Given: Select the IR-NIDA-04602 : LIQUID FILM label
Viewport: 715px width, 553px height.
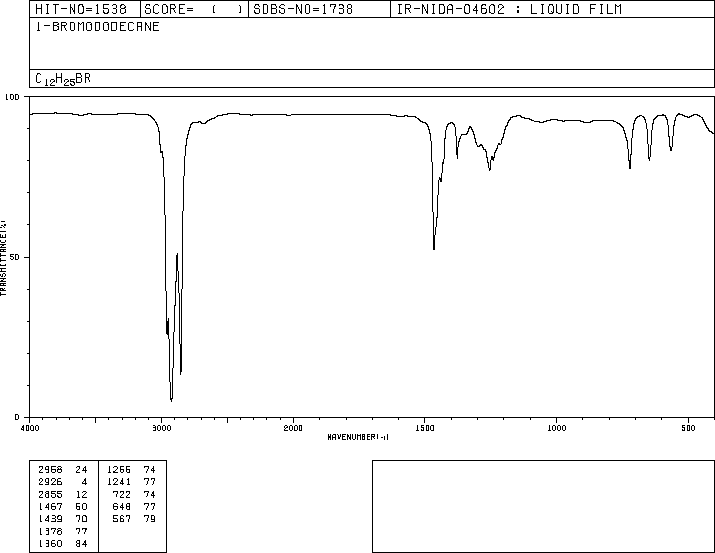Looking at the screenshot, I should (x=509, y=9).
